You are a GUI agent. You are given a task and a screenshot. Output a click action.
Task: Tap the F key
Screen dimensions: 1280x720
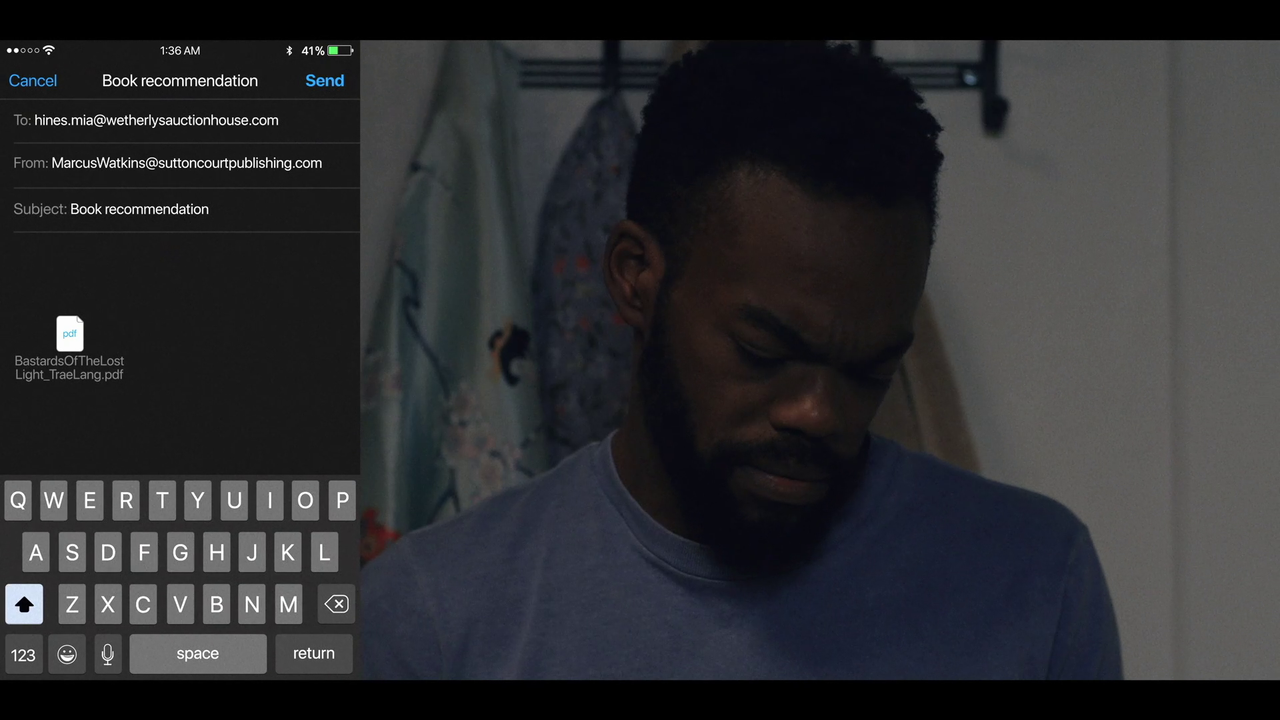point(144,552)
